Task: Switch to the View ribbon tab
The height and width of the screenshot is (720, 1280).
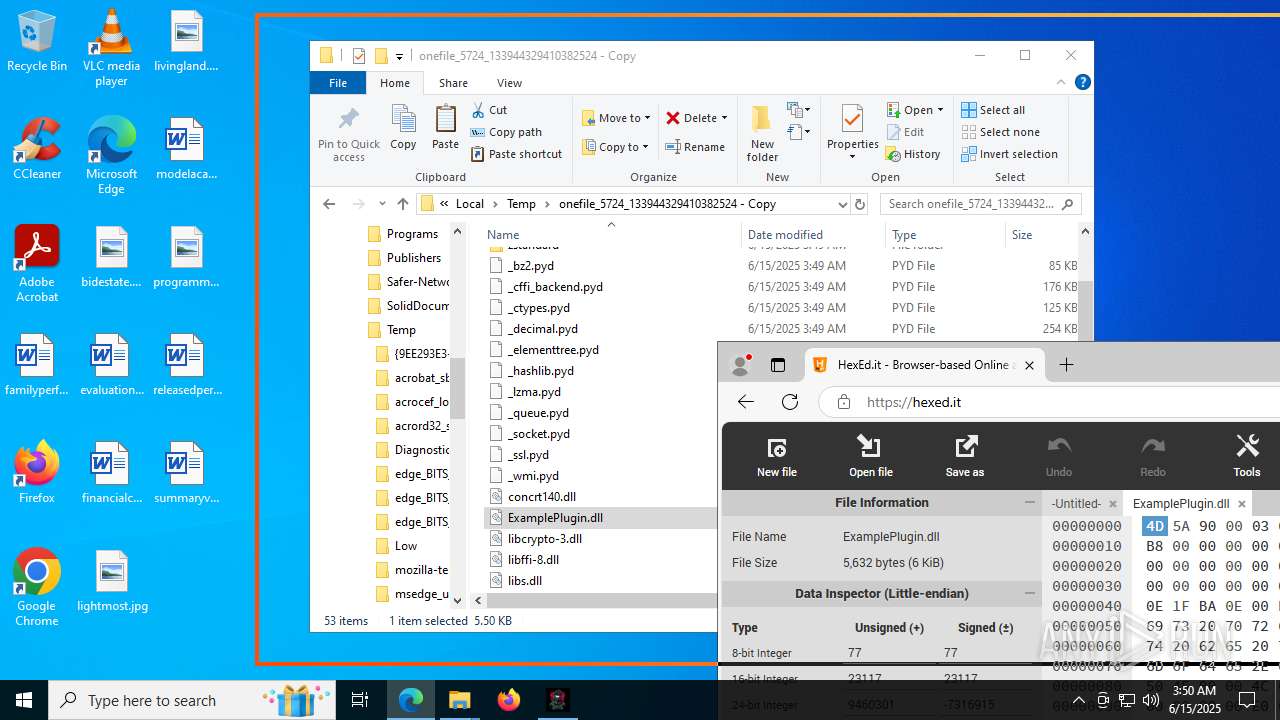Action: tap(509, 83)
